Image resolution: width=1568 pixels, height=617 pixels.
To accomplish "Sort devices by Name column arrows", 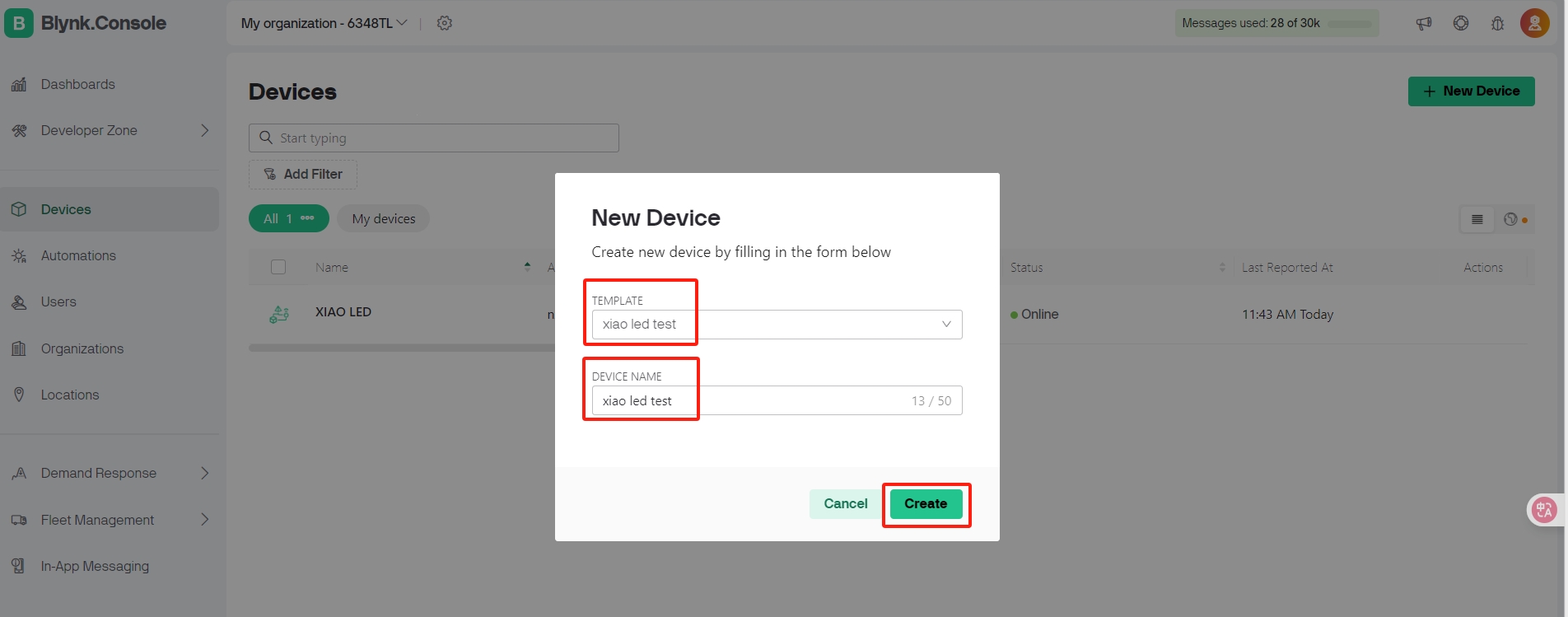I will 527,267.
